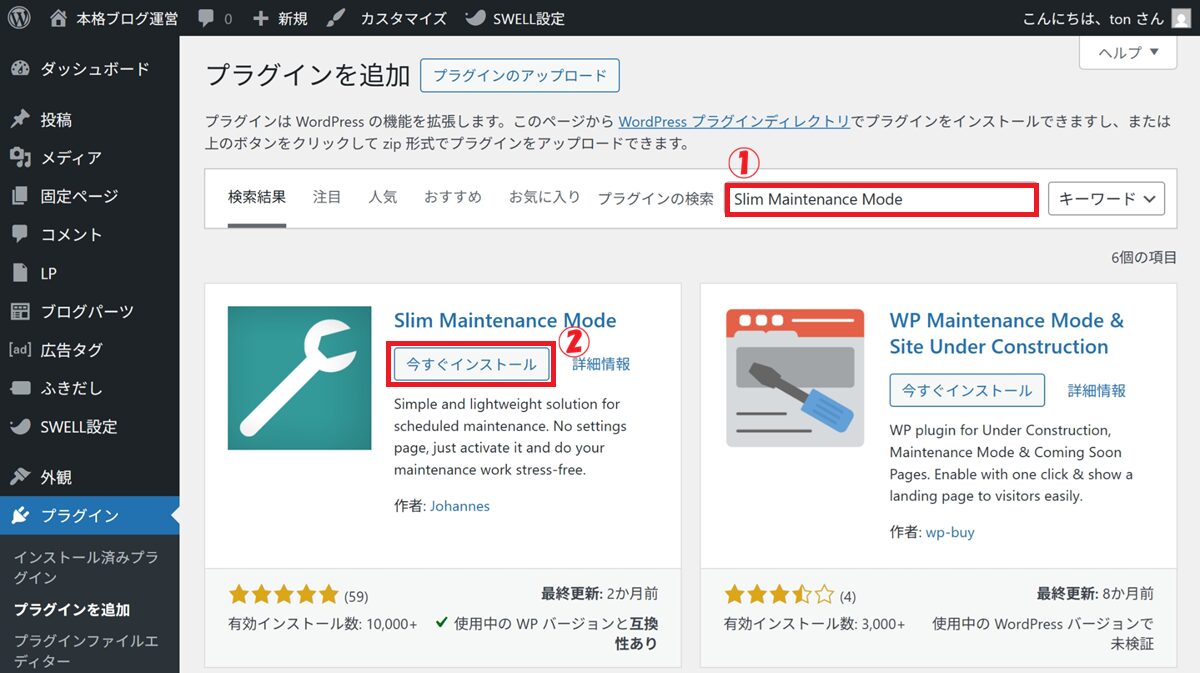Click the SWELL設定 icon in top bar
The width and height of the screenshot is (1200, 673).
coord(476,18)
